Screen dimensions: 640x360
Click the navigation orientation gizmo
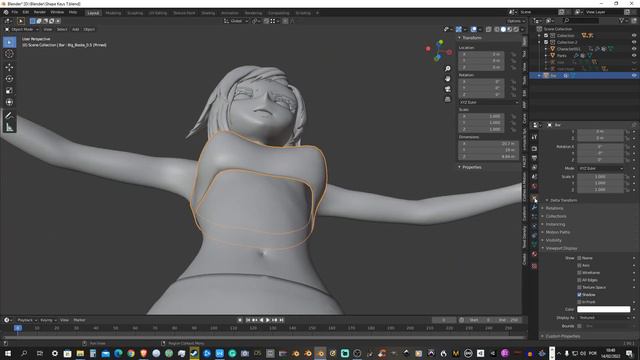438,51
